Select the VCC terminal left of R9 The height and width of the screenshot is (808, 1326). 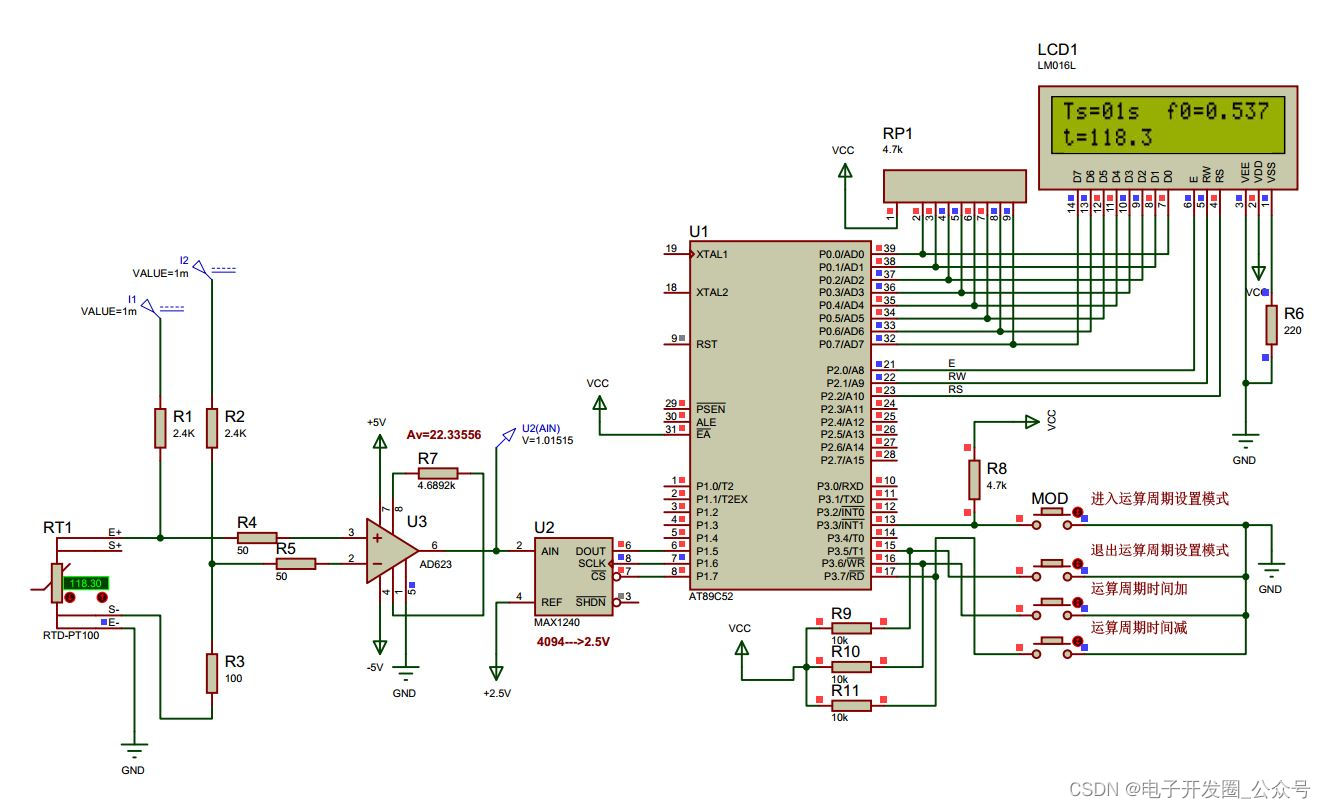pos(741,648)
